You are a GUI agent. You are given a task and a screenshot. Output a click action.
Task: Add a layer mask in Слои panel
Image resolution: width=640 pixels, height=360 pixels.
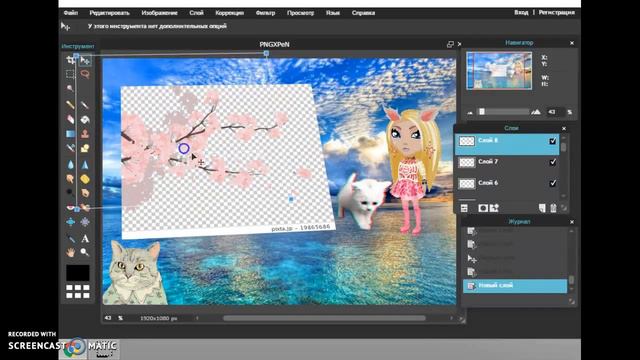tap(483, 208)
